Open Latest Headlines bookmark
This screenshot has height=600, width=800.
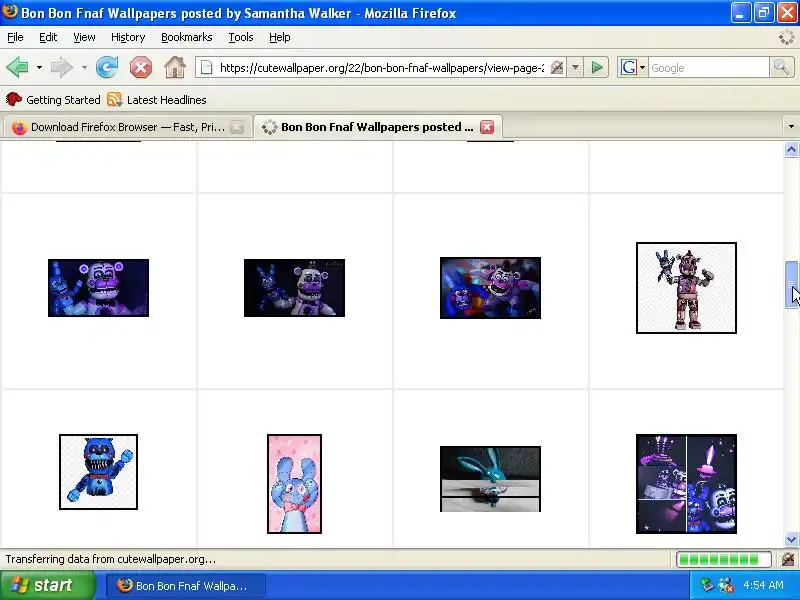[166, 100]
